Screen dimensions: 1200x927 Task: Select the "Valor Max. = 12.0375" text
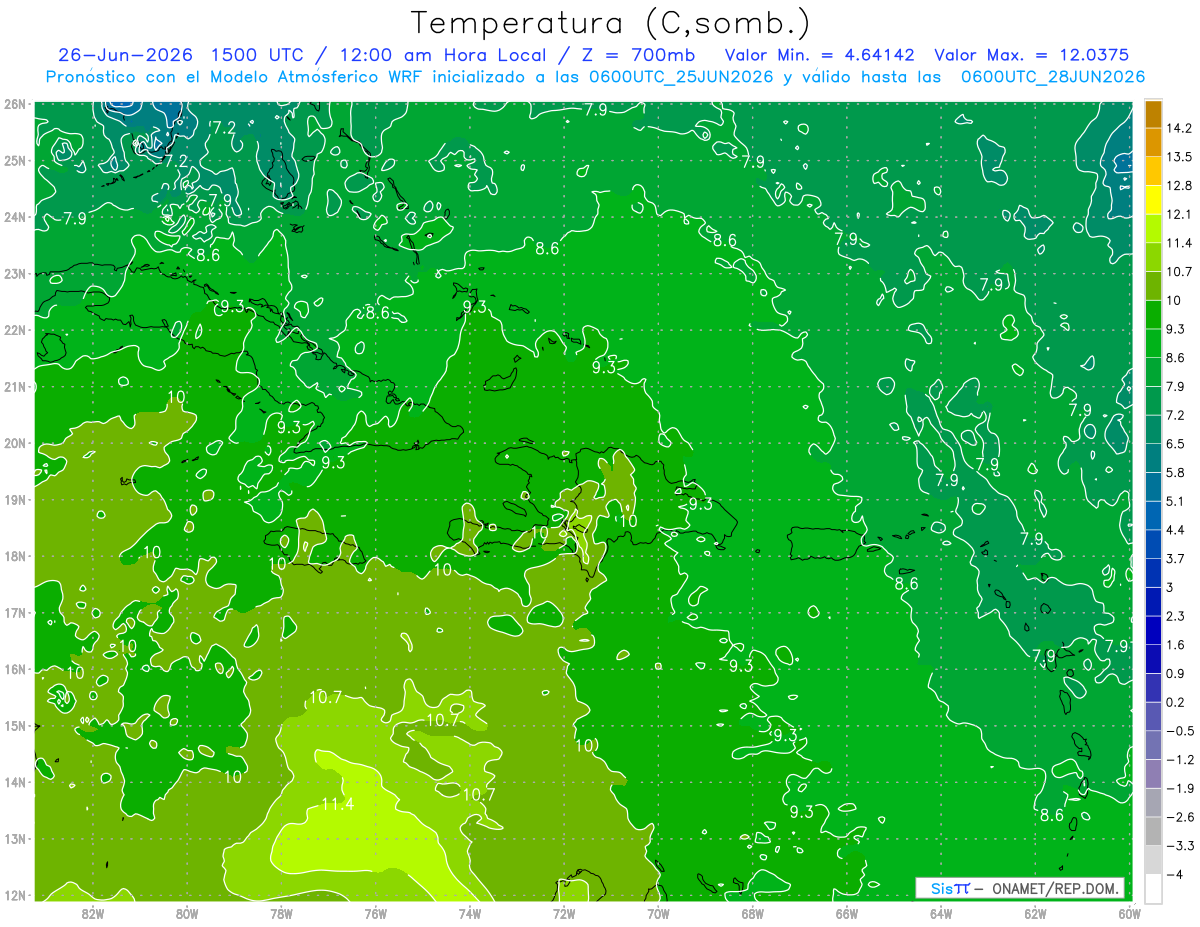coord(1031,55)
